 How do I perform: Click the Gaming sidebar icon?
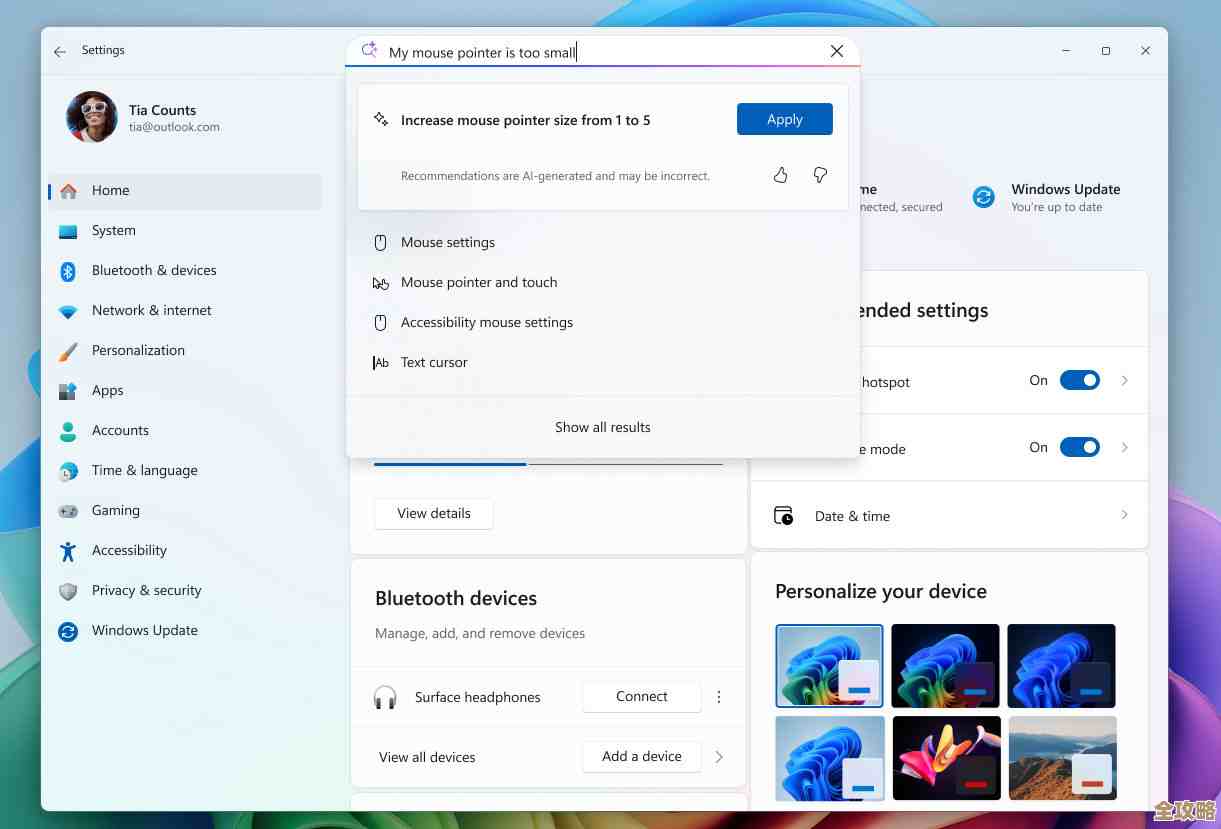pyautogui.click(x=68, y=510)
